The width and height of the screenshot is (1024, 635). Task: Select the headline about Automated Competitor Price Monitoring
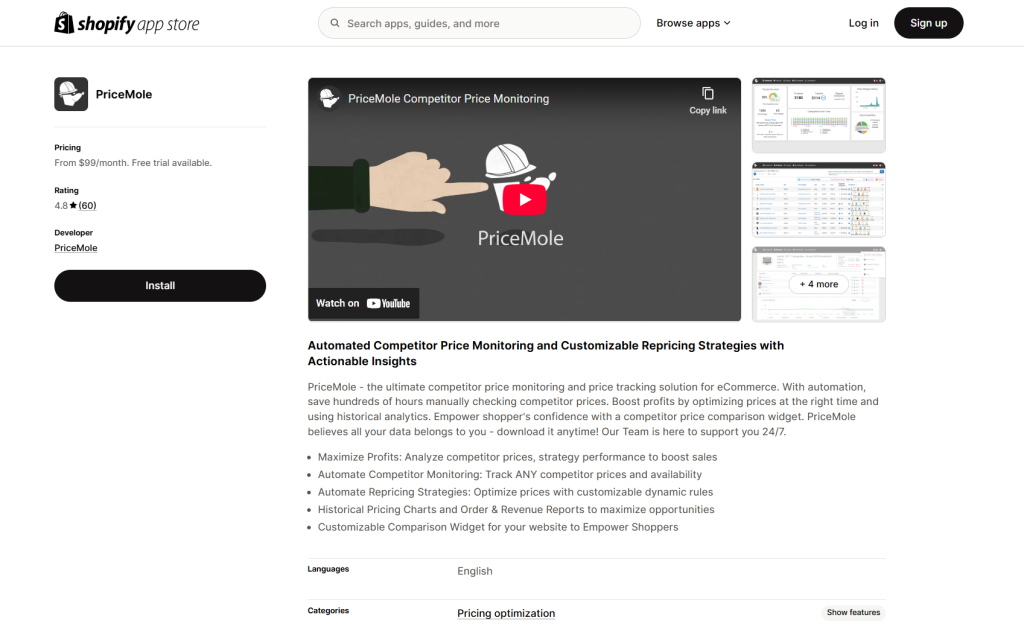tap(546, 353)
